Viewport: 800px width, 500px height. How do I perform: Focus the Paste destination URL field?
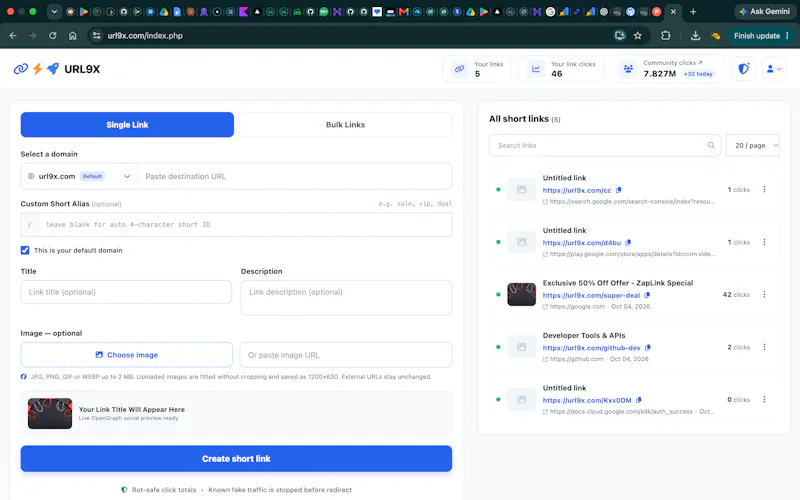pyautogui.click(x=294, y=176)
